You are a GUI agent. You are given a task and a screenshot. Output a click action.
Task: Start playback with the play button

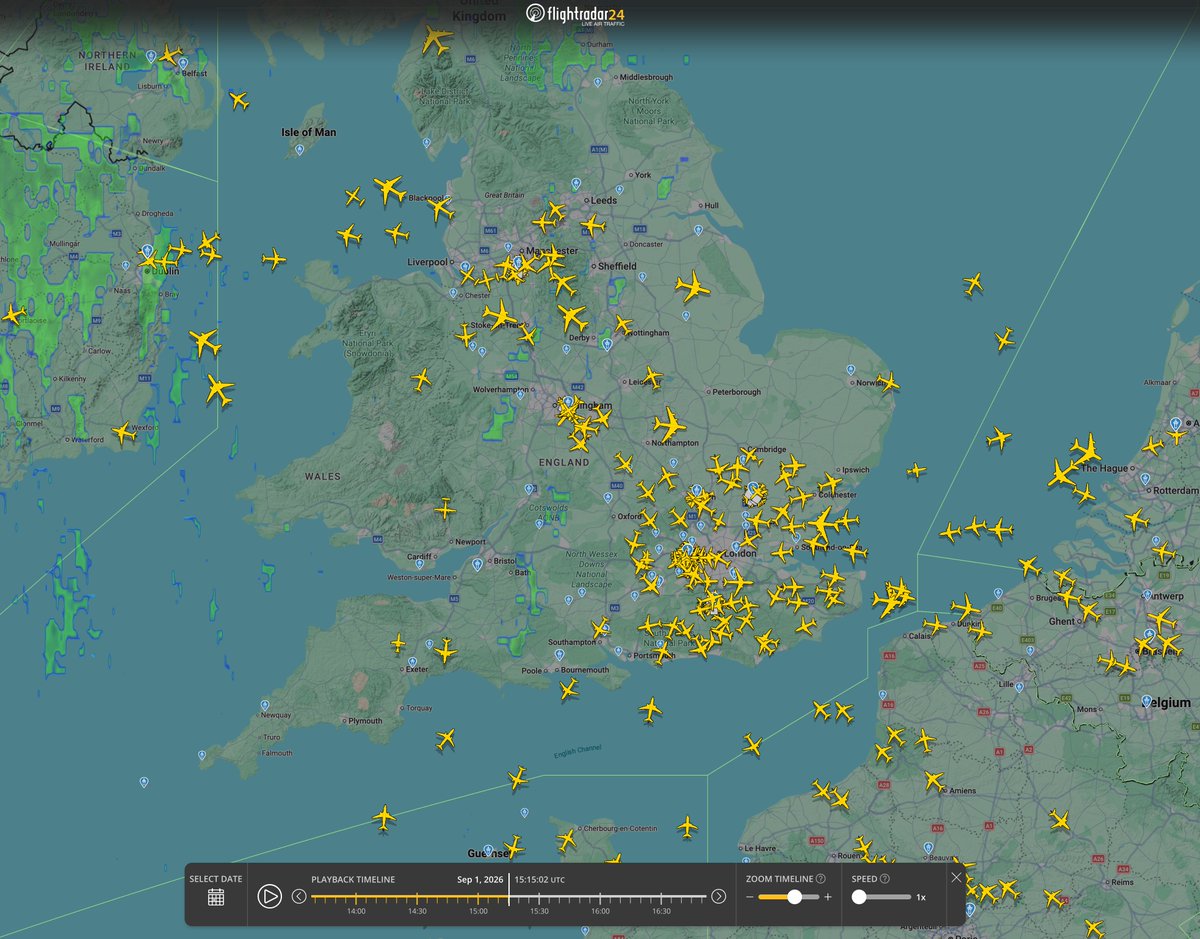(x=269, y=896)
